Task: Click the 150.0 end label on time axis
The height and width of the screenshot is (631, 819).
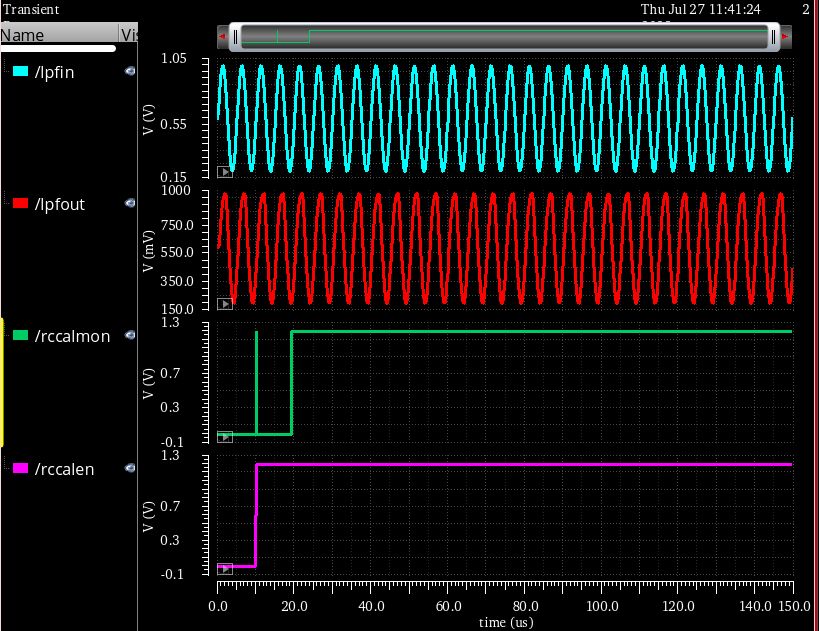Action: [x=794, y=606]
